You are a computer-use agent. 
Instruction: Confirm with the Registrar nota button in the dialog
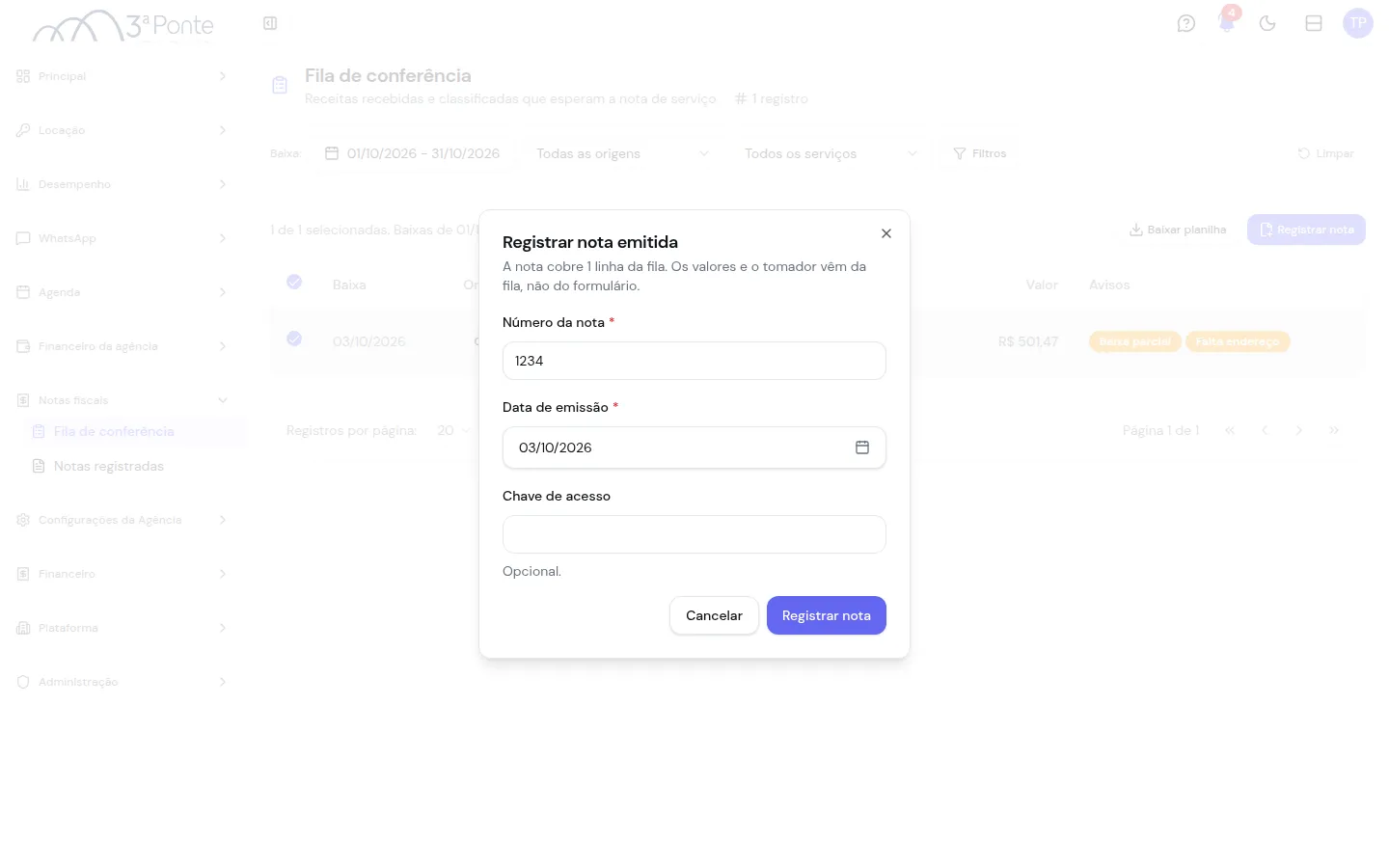click(x=827, y=615)
